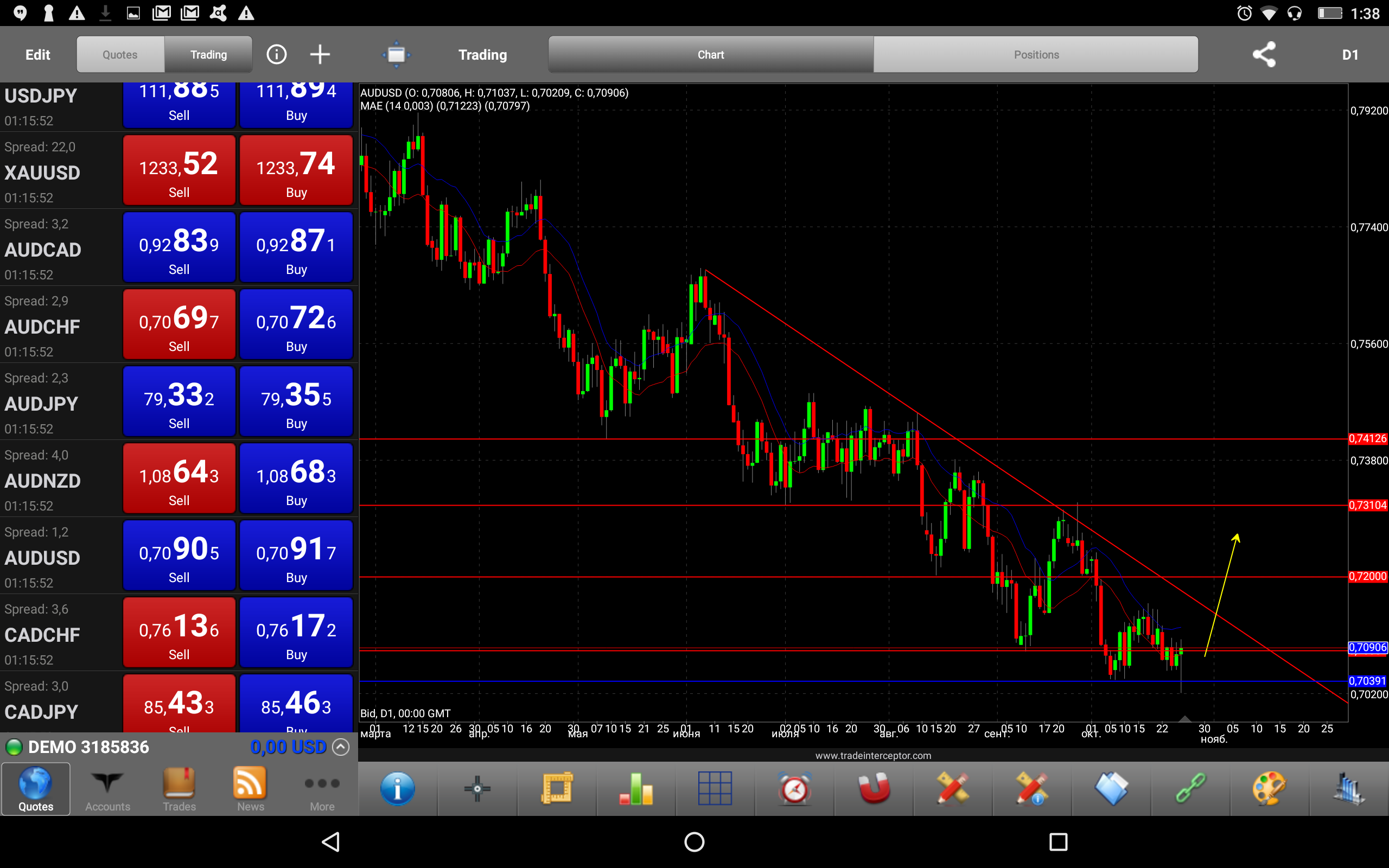Switch to Quotes view toggle
This screenshot has width=1389, height=868.
coord(120,55)
